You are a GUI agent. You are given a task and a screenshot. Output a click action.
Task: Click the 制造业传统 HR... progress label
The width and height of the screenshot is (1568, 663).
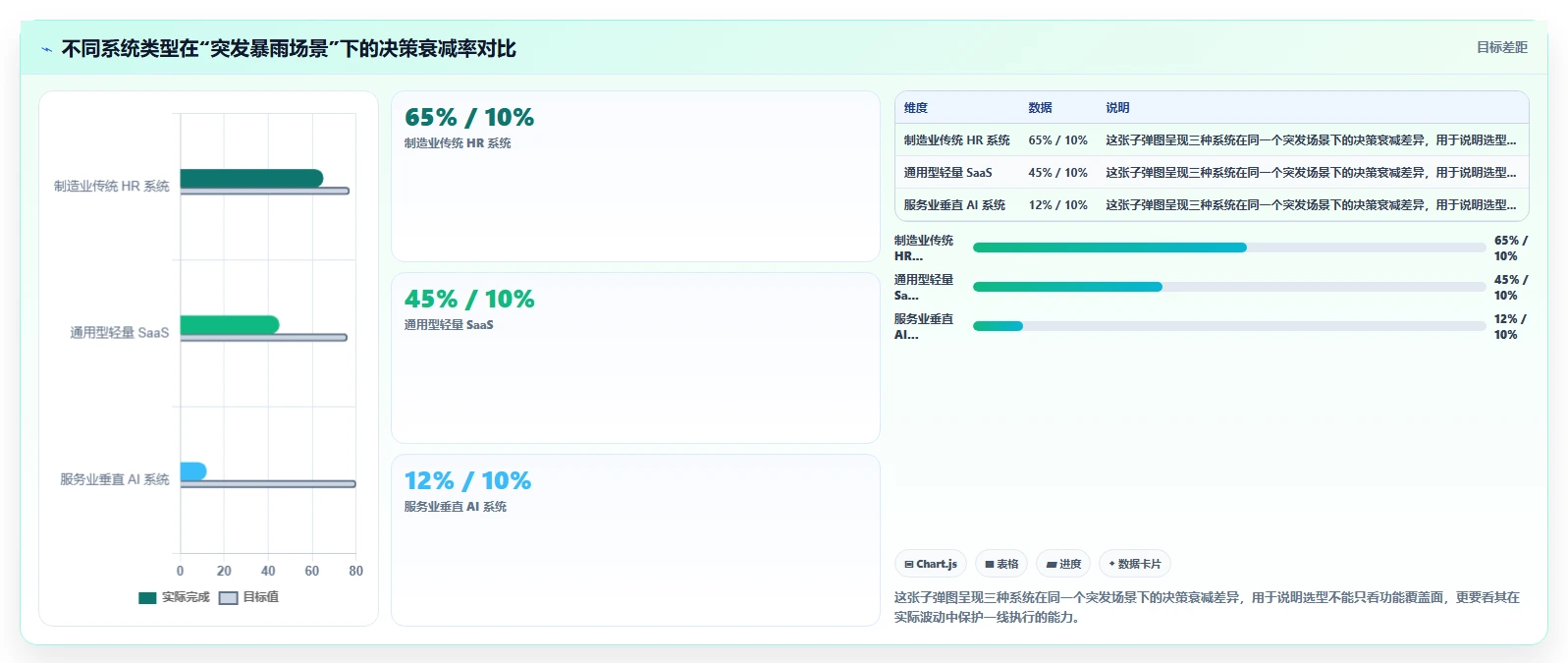tap(924, 248)
